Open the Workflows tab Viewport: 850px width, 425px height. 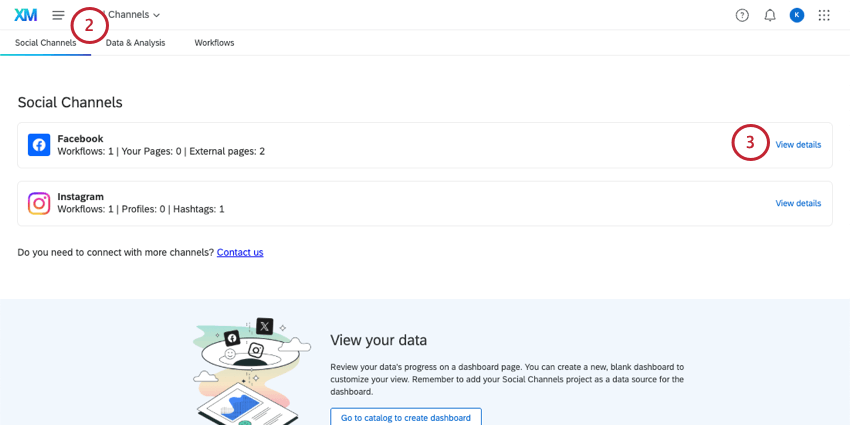pyautogui.click(x=214, y=43)
